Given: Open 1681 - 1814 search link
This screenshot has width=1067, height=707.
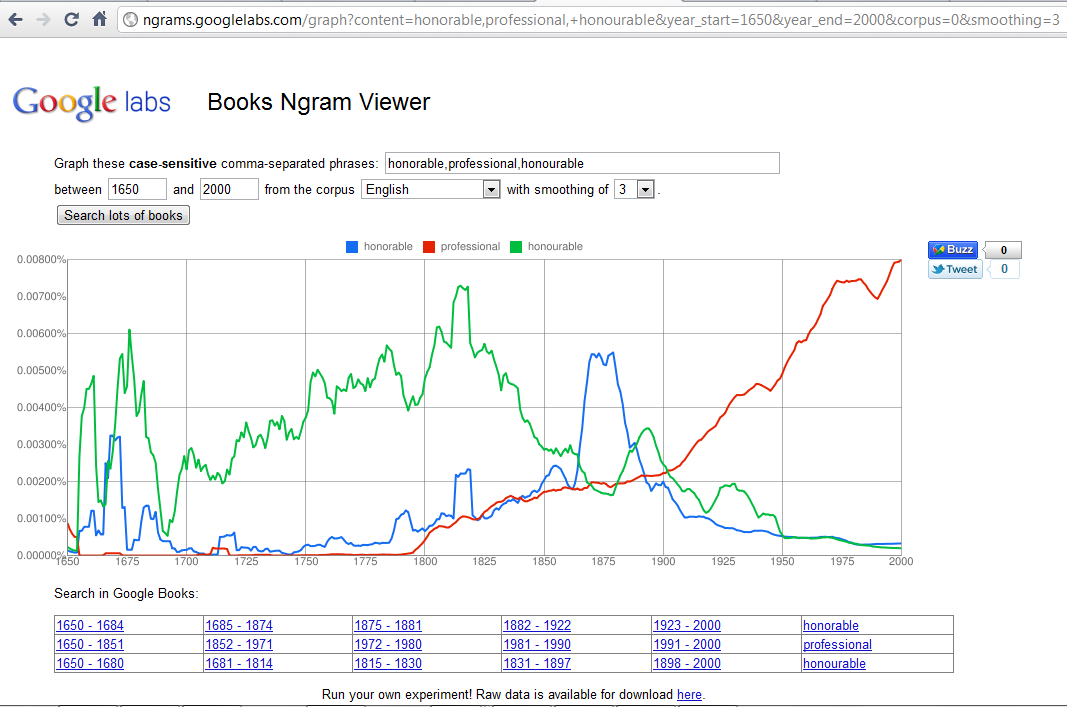Looking at the screenshot, I should pyautogui.click(x=239, y=663).
